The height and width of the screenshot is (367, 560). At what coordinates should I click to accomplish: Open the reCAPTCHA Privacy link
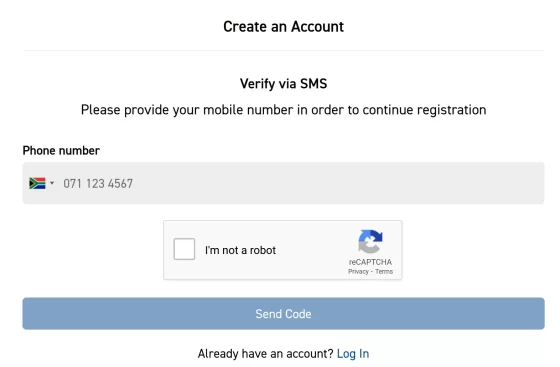[358, 271]
